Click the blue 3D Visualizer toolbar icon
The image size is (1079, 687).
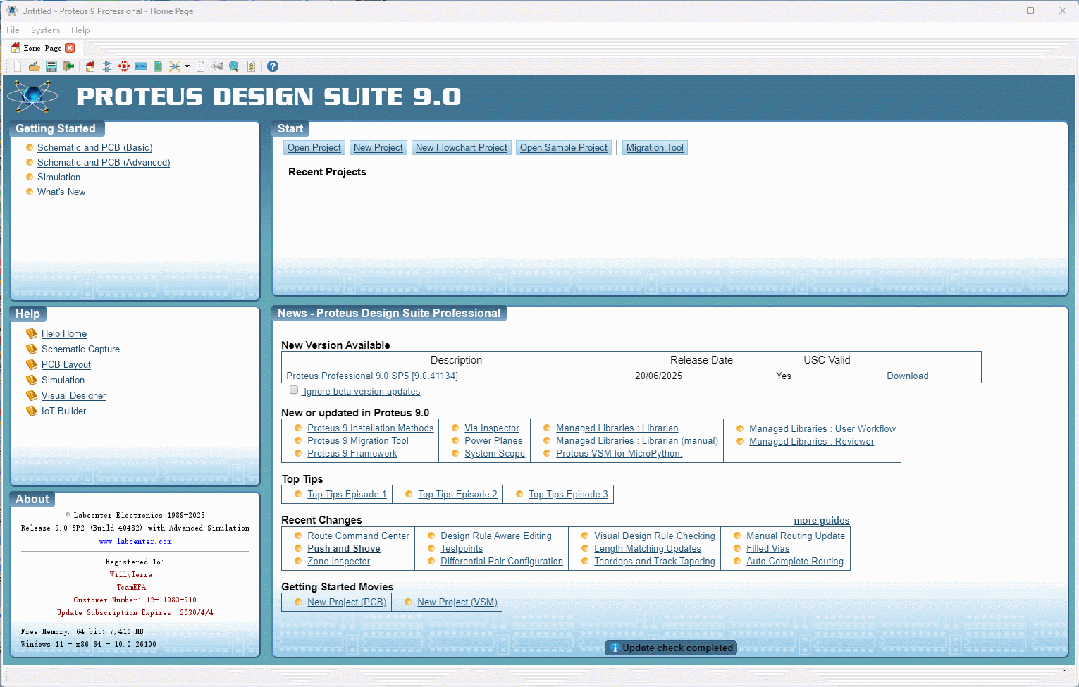click(x=141, y=67)
